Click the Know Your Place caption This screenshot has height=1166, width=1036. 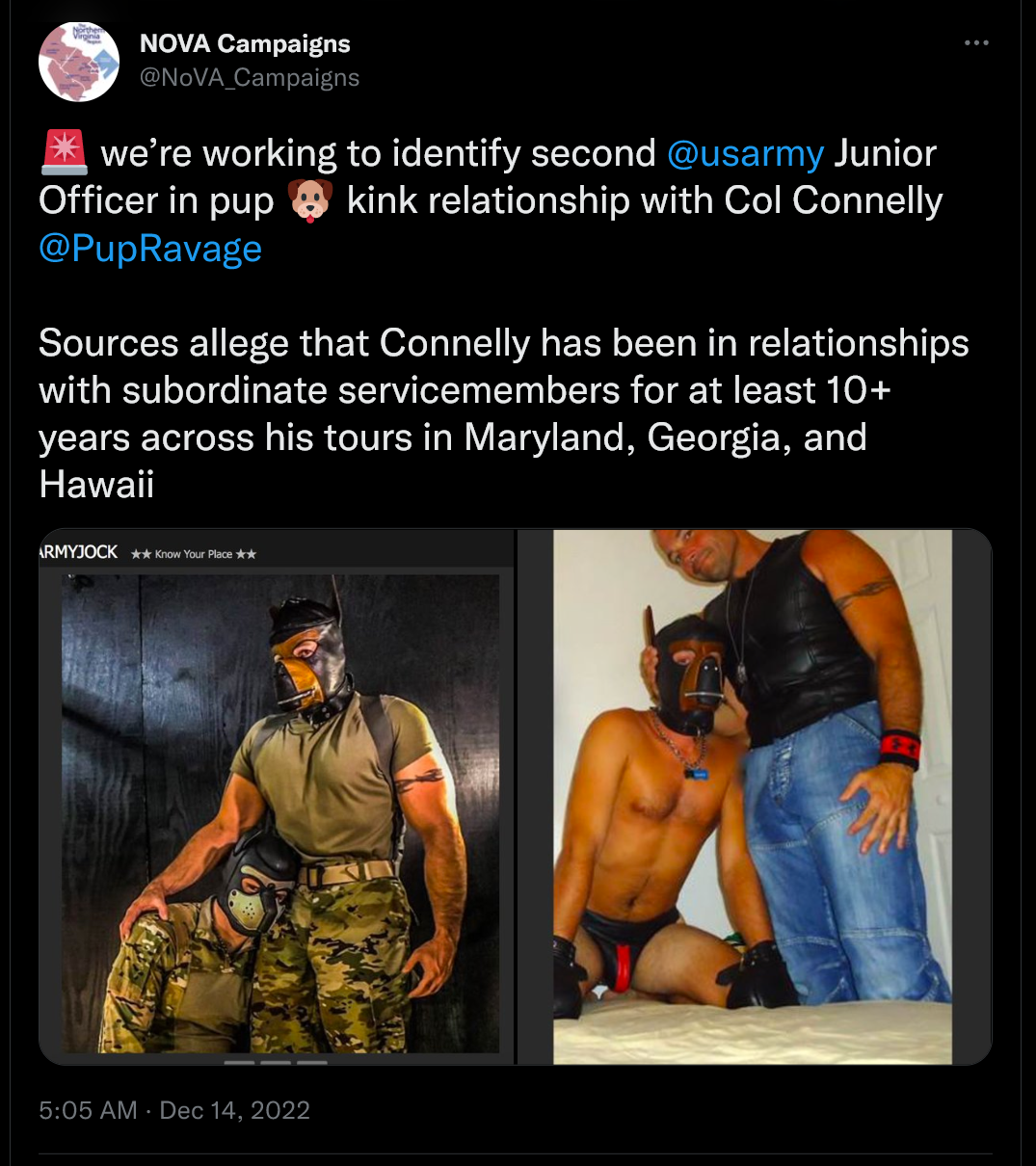click(x=194, y=554)
